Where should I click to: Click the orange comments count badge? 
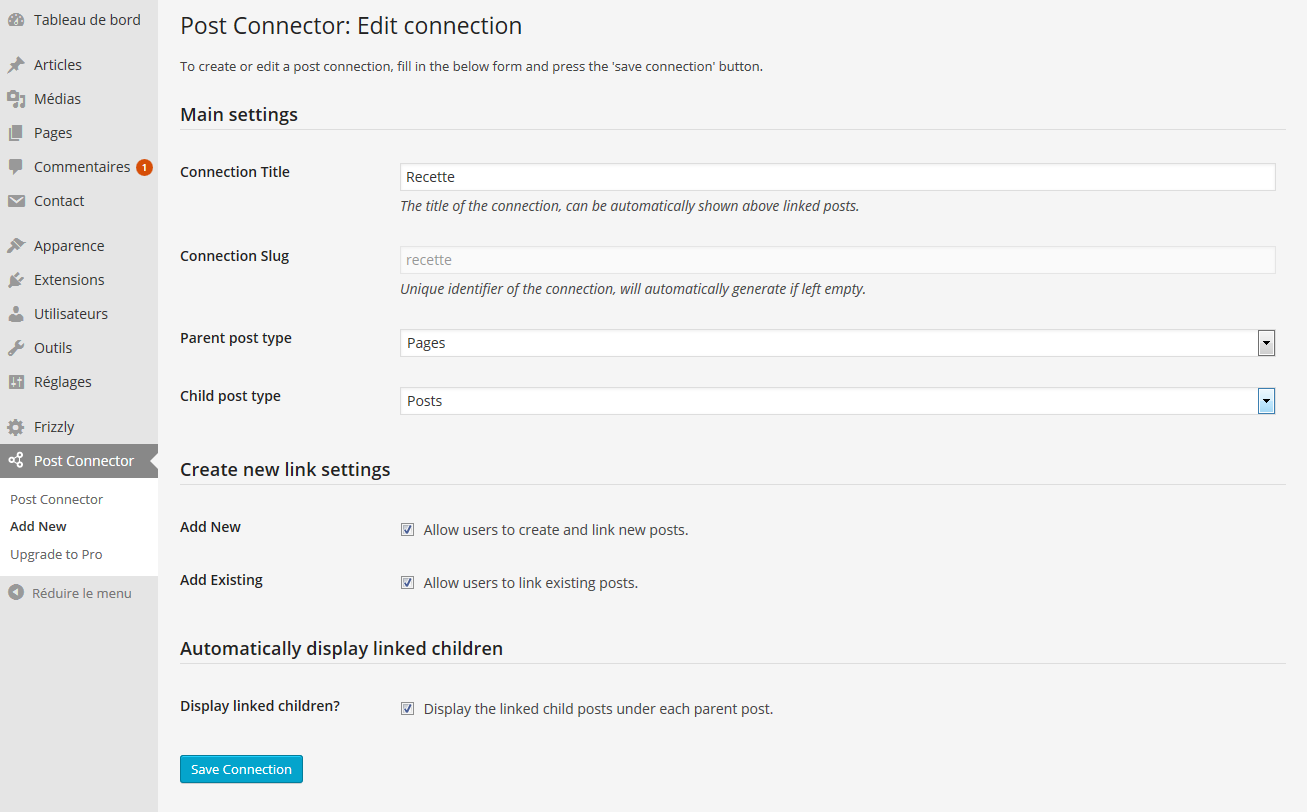[x=144, y=167]
